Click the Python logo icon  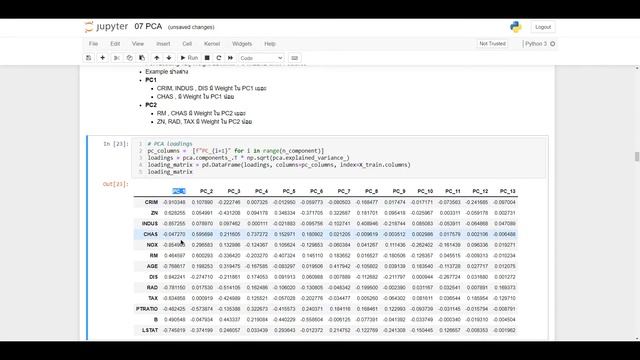pyautogui.click(x=516, y=27)
